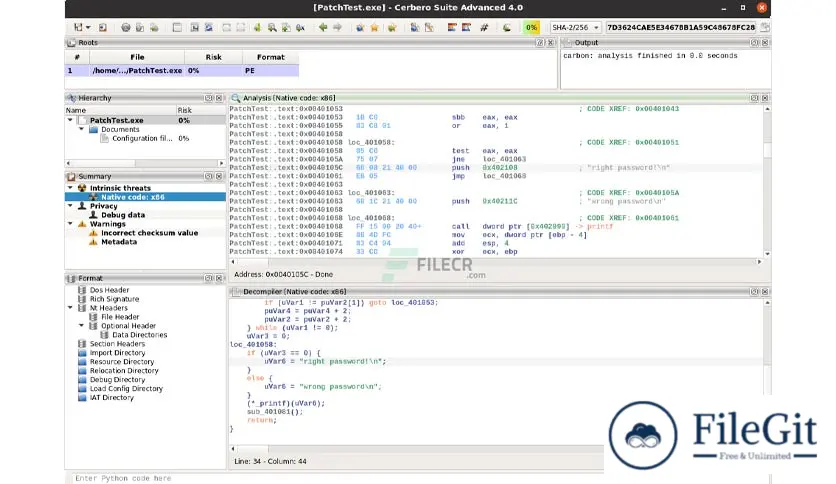This screenshot has height=484, width=836.
Task: Select the PatchTest.exe row in Roots
Action: pyautogui.click(x=182, y=70)
